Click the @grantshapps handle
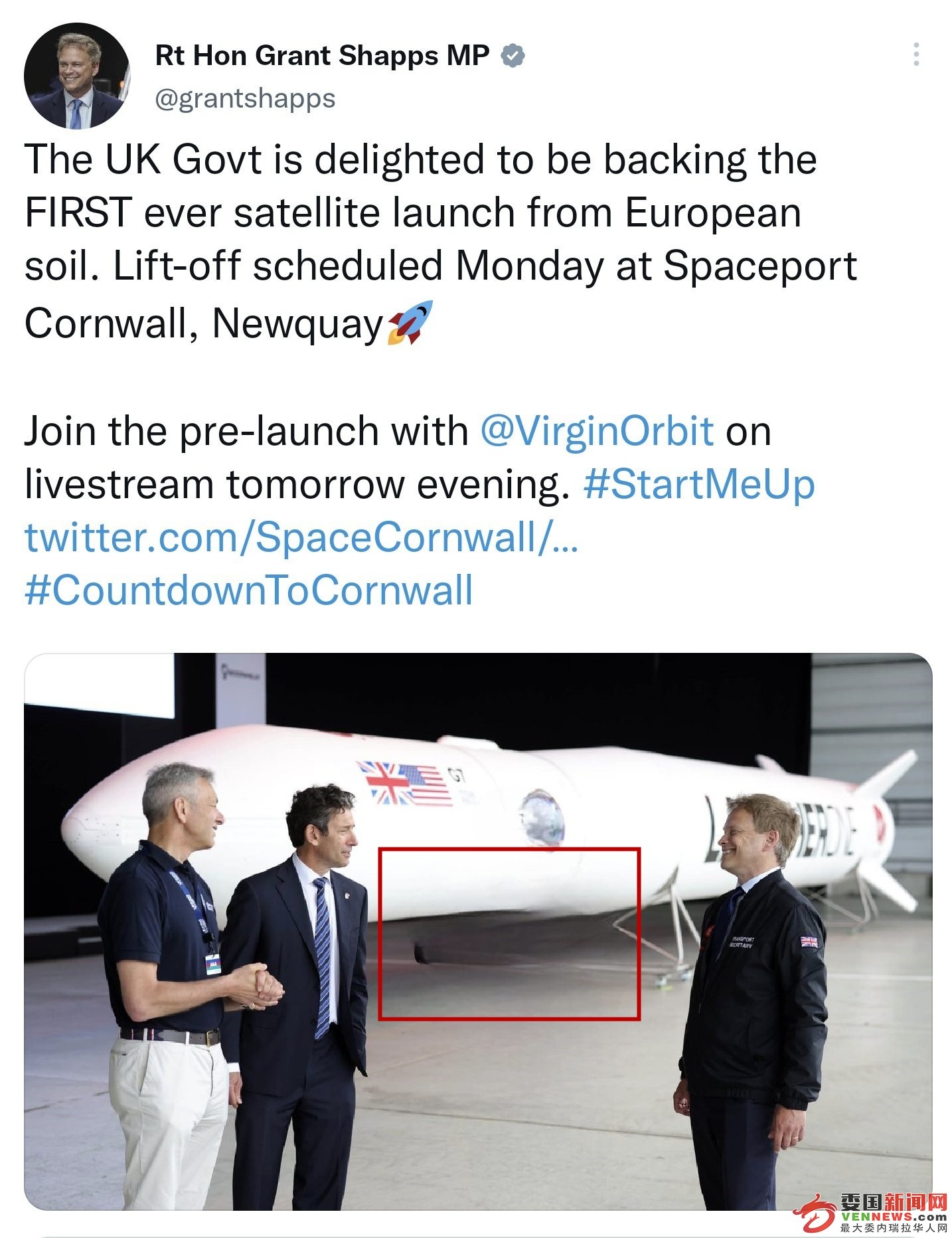This screenshot has width=952, height=1238. [x=245, y=99]
